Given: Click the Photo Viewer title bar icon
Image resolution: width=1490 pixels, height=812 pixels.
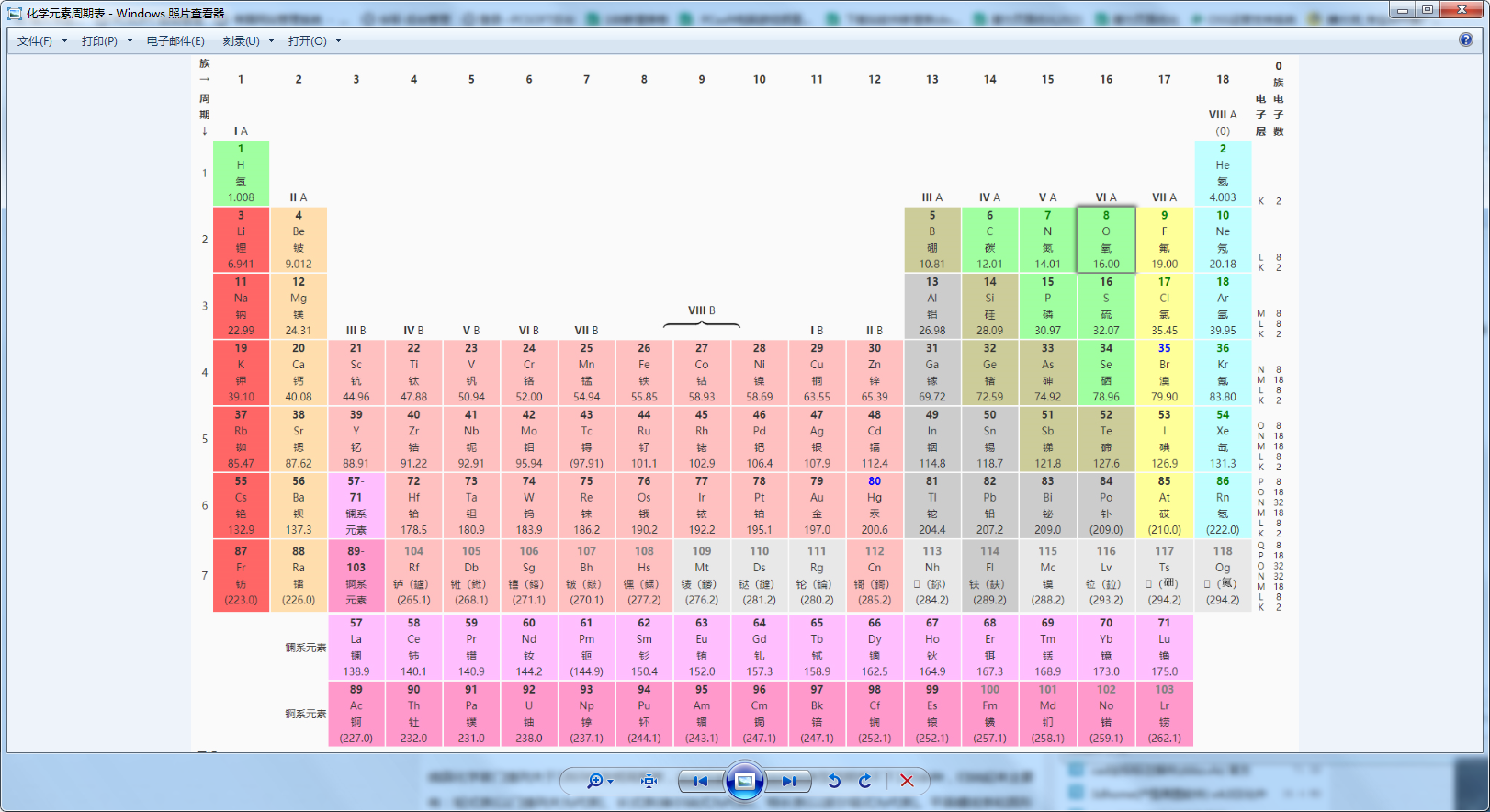Looking at the screenshot, I should [15, 13].
